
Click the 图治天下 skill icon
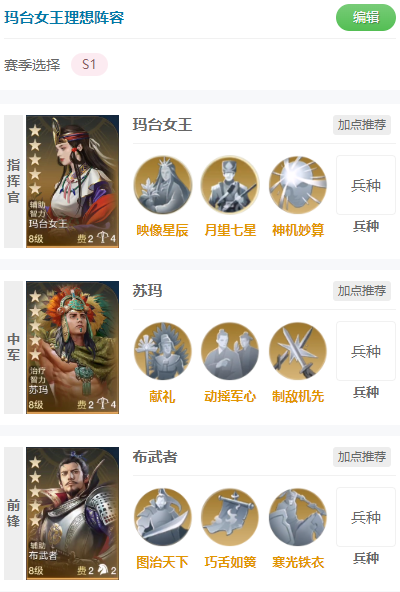coord(163,517)
